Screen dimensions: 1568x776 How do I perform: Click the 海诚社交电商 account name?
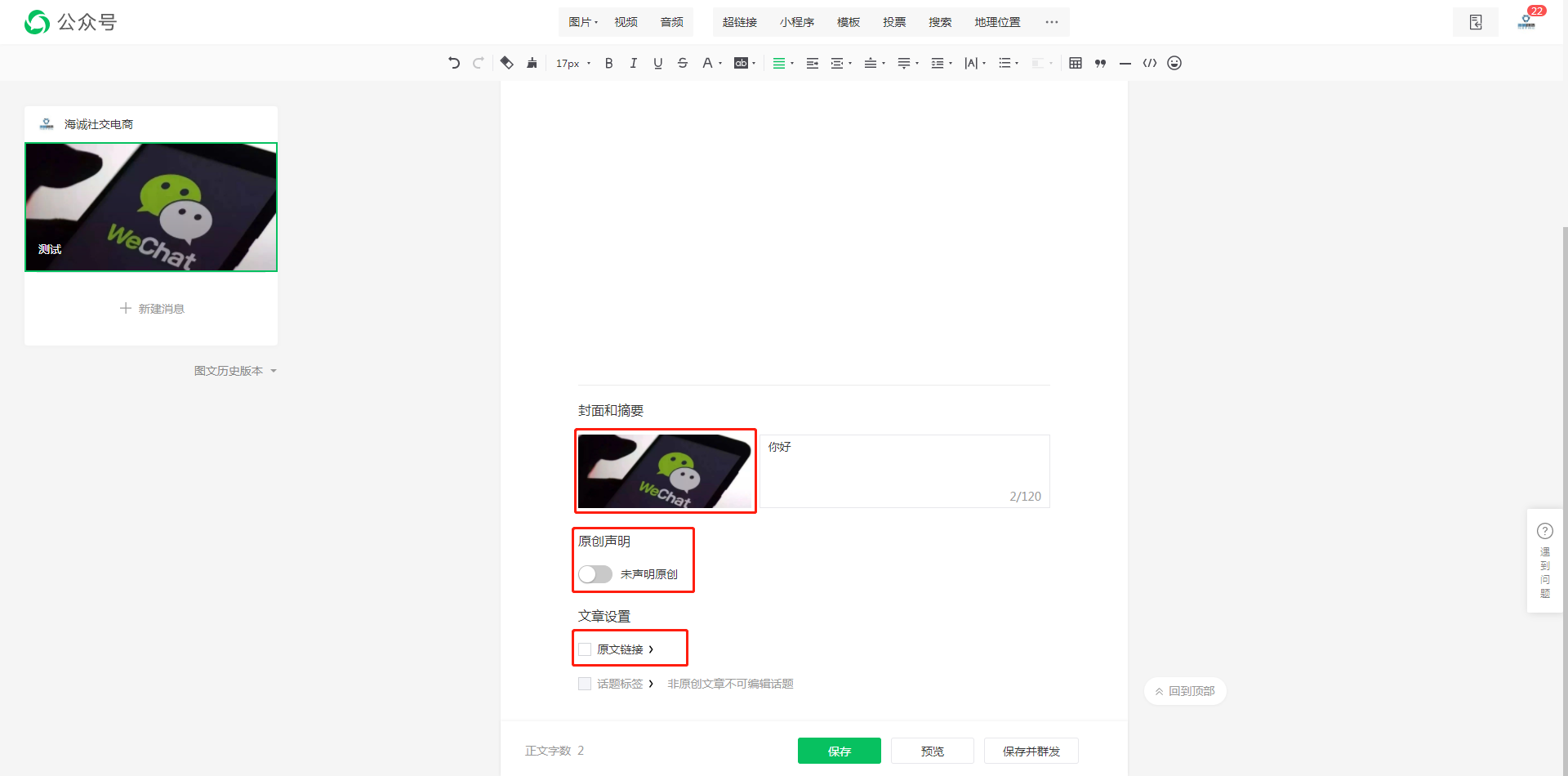99,124
